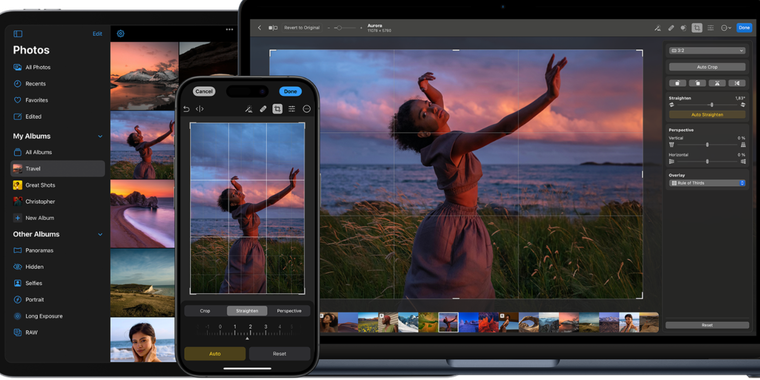
Task: Click the Auto Crop button
Action: tap(707, 67)
